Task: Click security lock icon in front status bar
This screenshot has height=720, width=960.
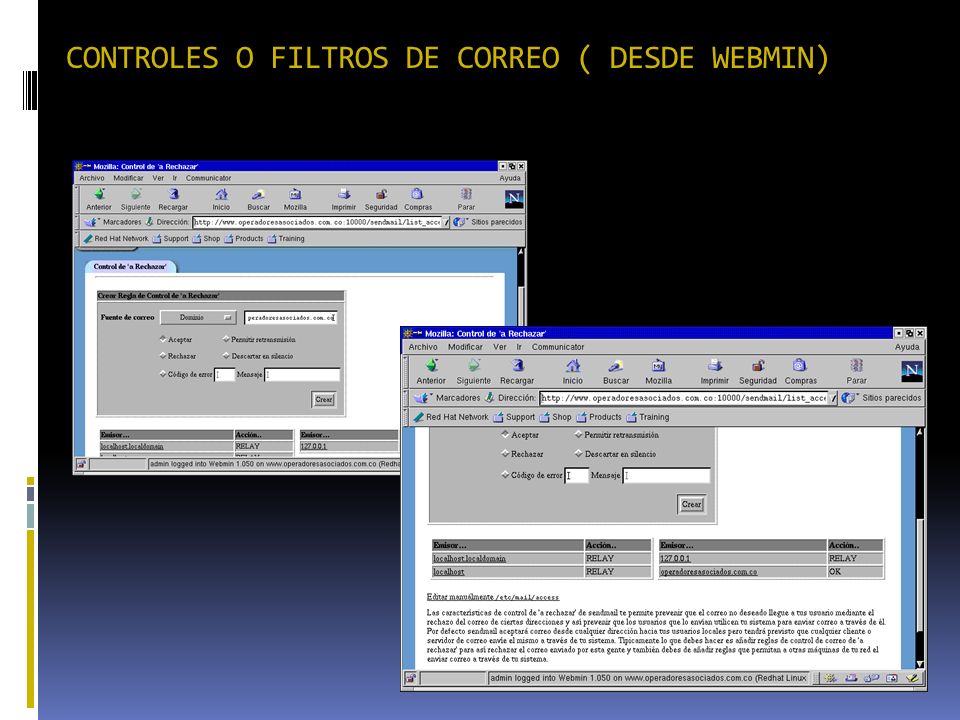Action: (410, 678)
